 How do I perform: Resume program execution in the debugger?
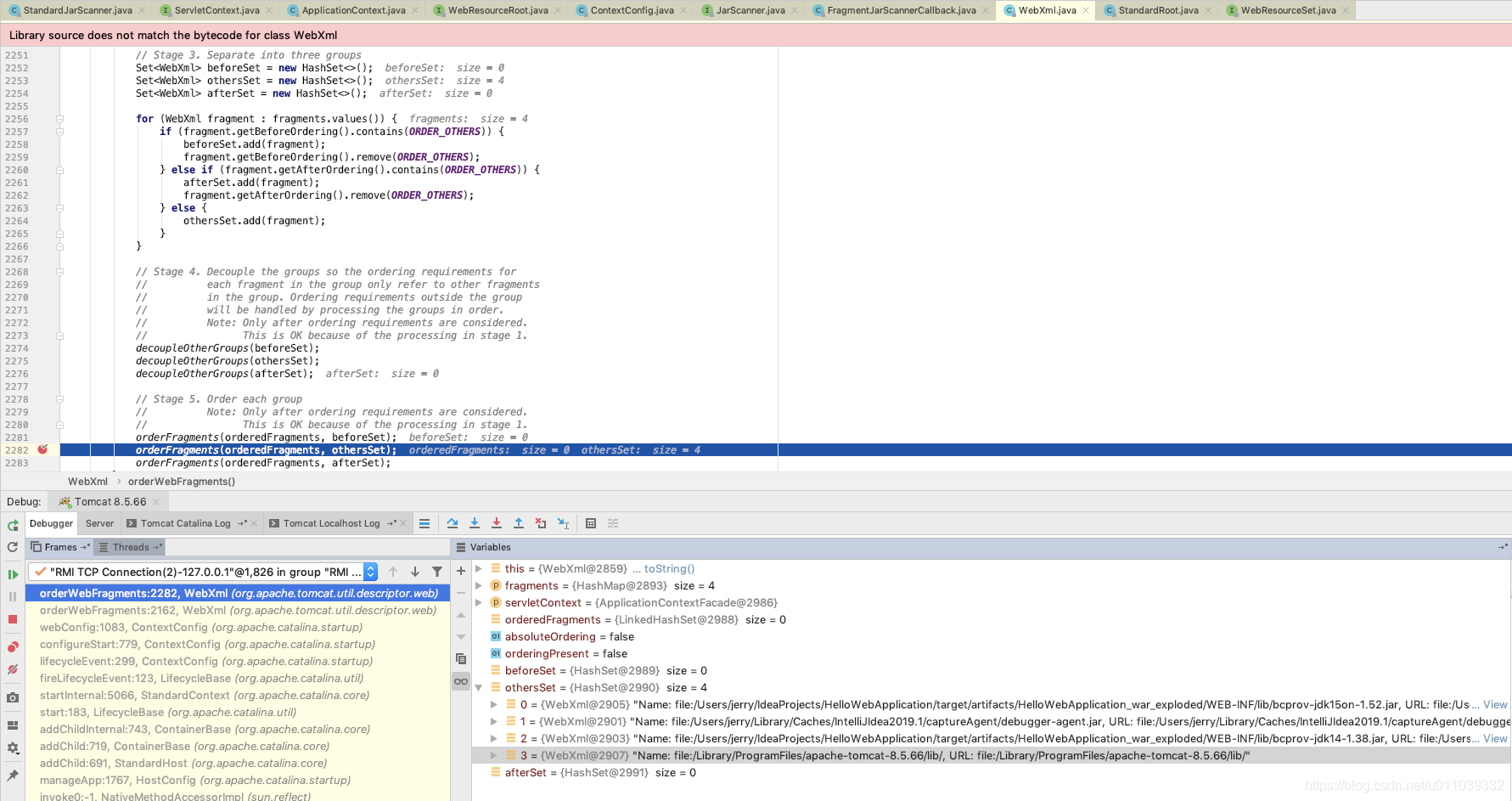coord(13,574)
